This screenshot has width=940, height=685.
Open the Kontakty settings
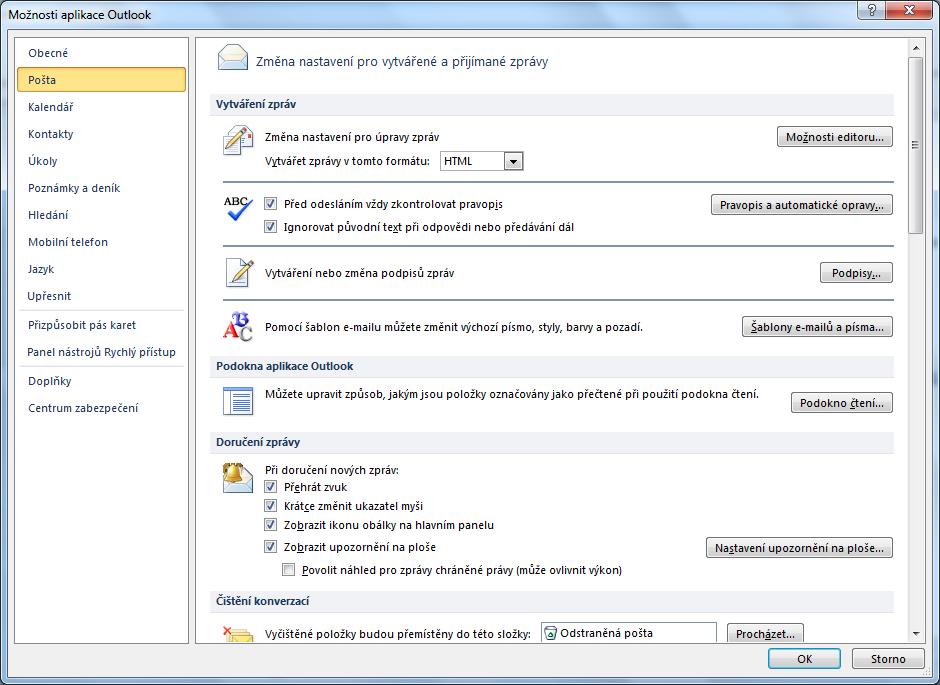point(101,134)
